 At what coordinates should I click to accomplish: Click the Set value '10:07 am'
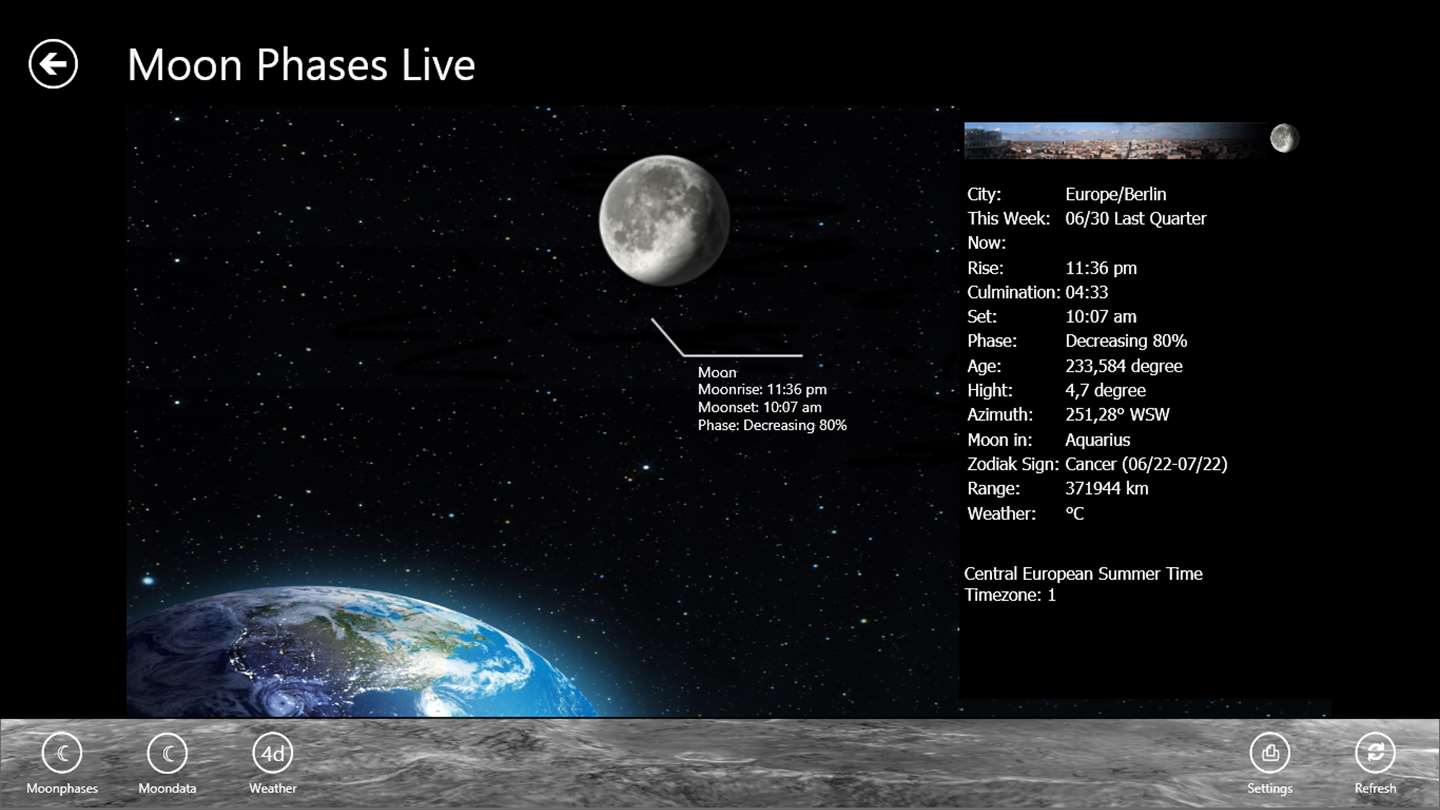[1101, 316]
